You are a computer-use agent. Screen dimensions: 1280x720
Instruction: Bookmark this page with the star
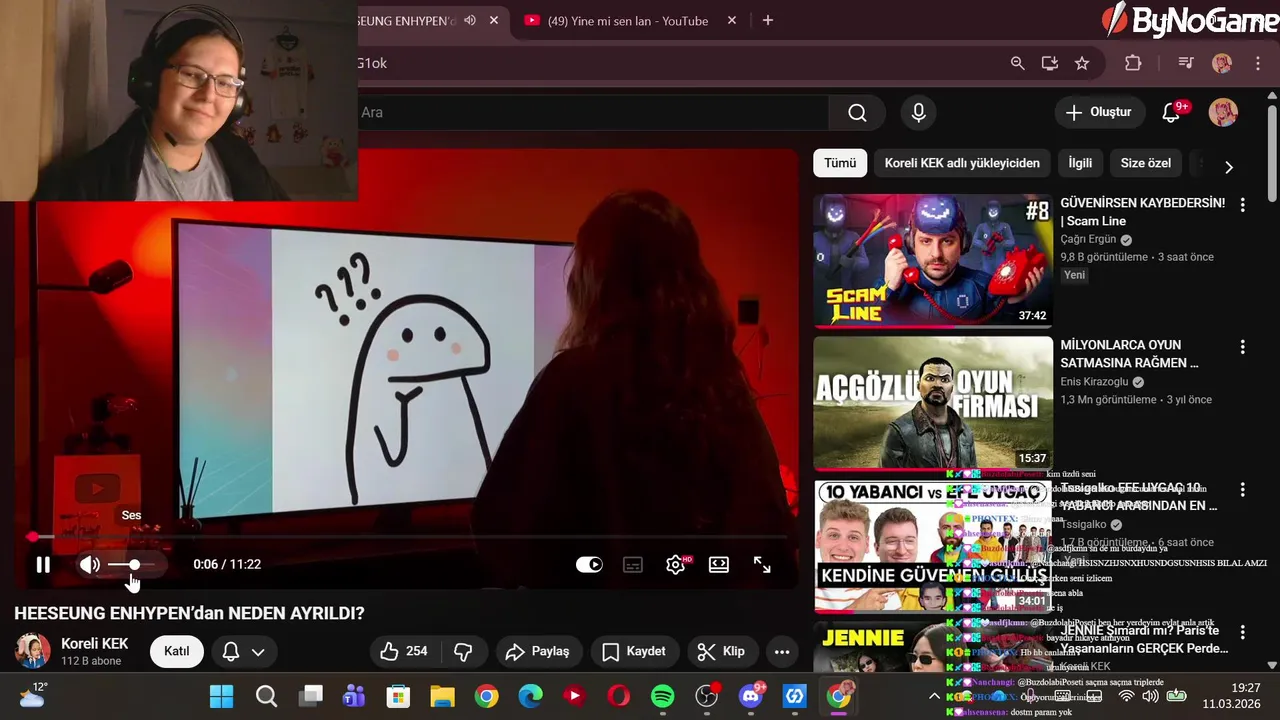[1081, 63]
